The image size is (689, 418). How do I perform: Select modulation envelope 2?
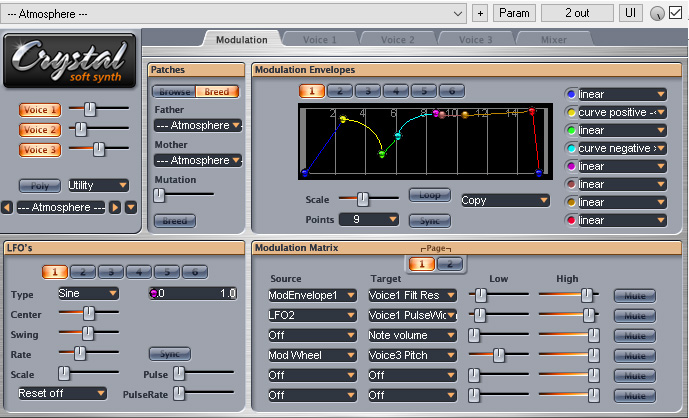coord(340,91)
